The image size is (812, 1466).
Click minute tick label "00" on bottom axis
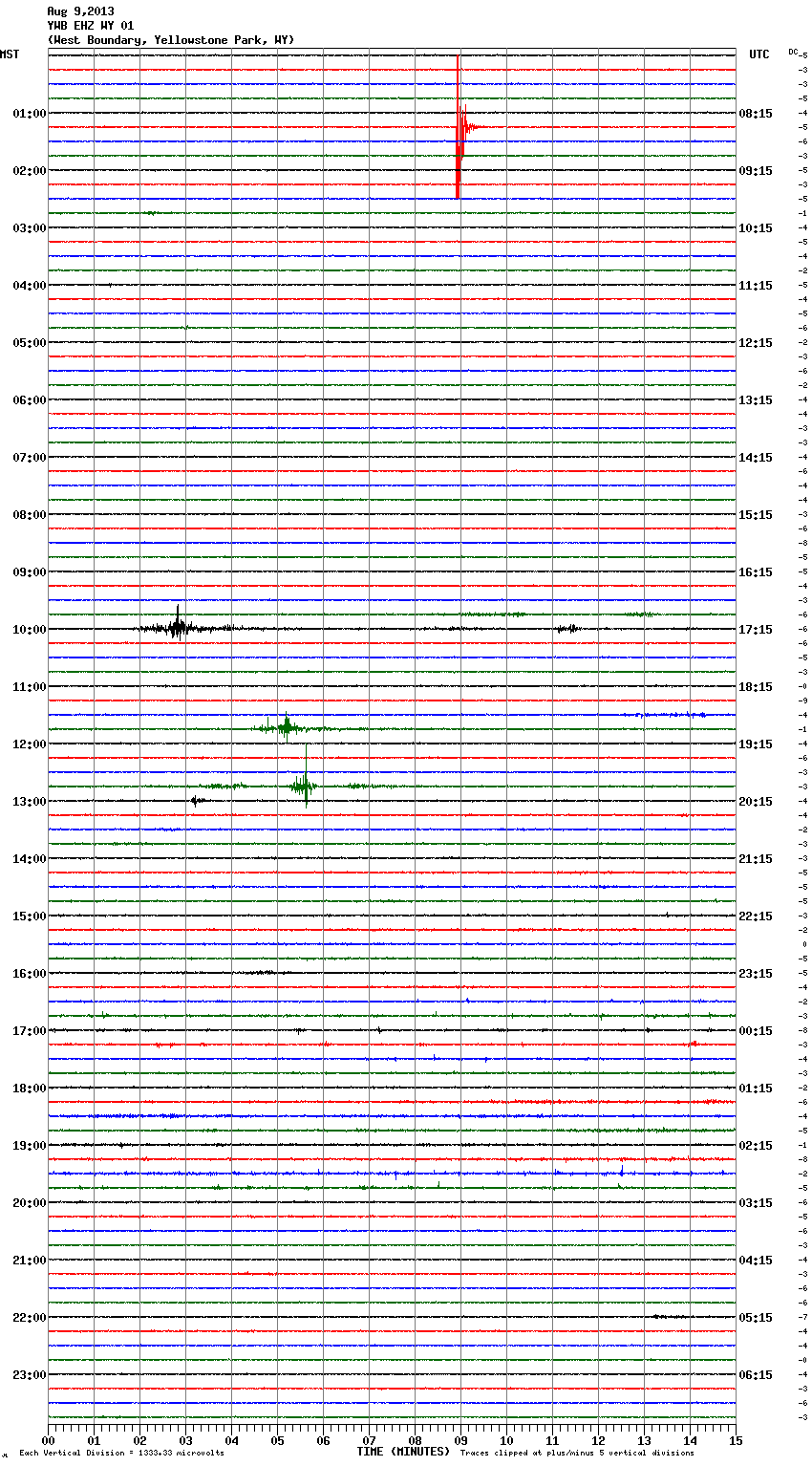pos(48,1440)
